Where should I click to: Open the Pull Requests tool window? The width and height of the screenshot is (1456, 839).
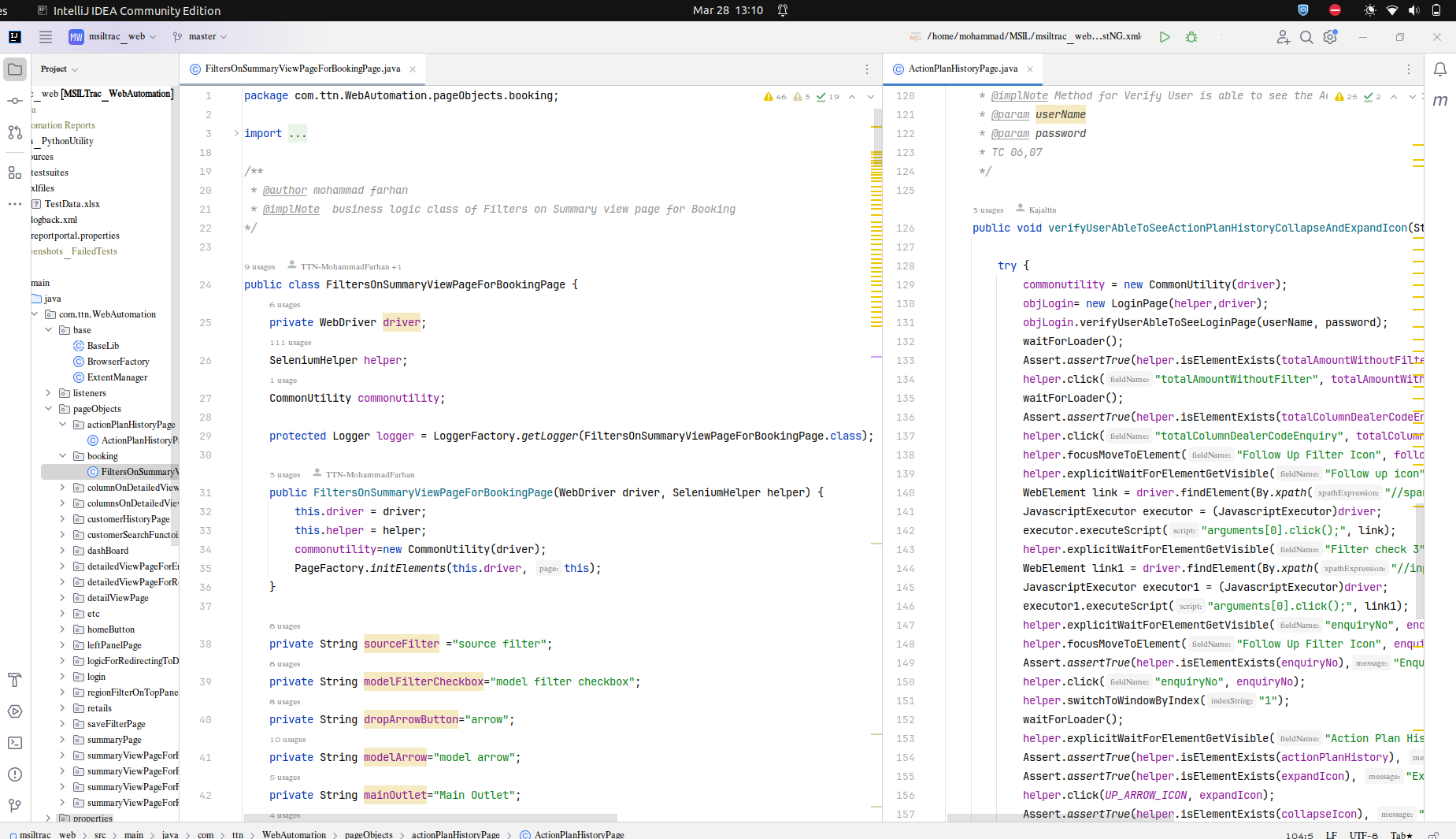pyautogui.click(x=15, y=132)
